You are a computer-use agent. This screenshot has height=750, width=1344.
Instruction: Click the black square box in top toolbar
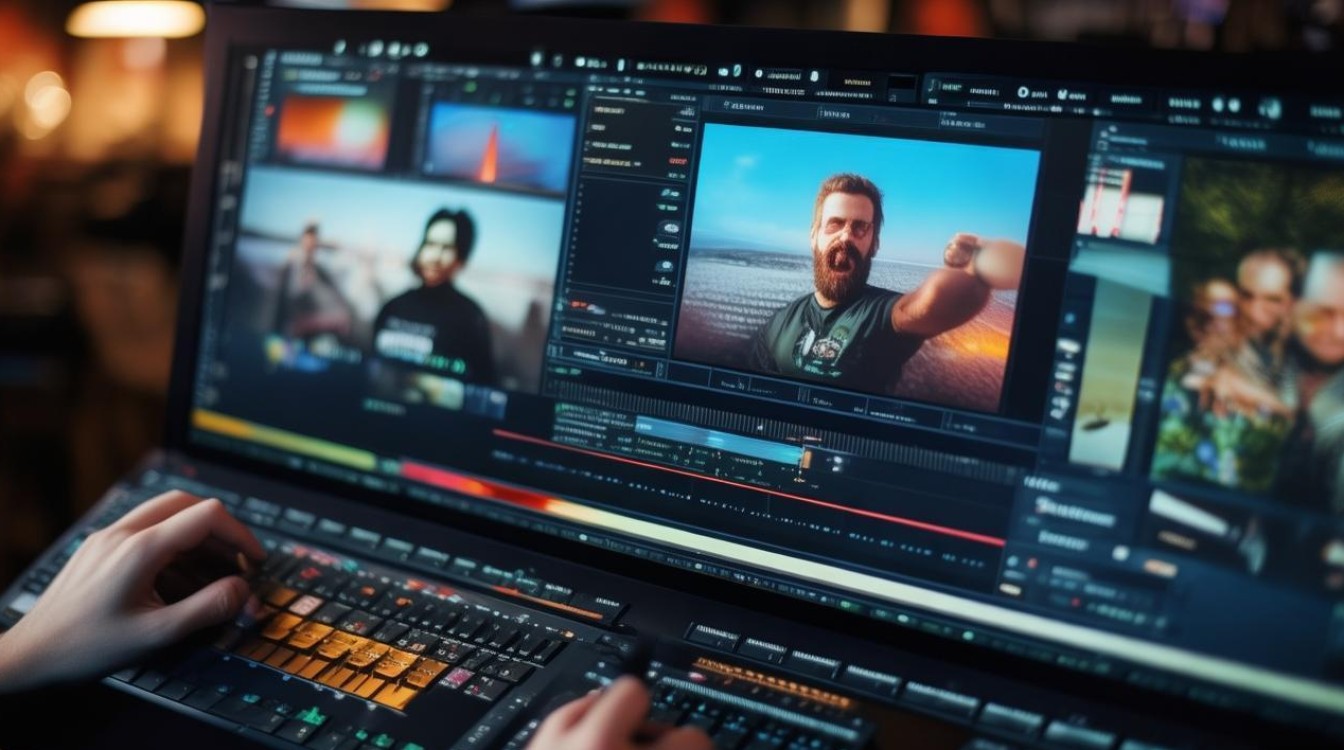(x=901, y=84)
